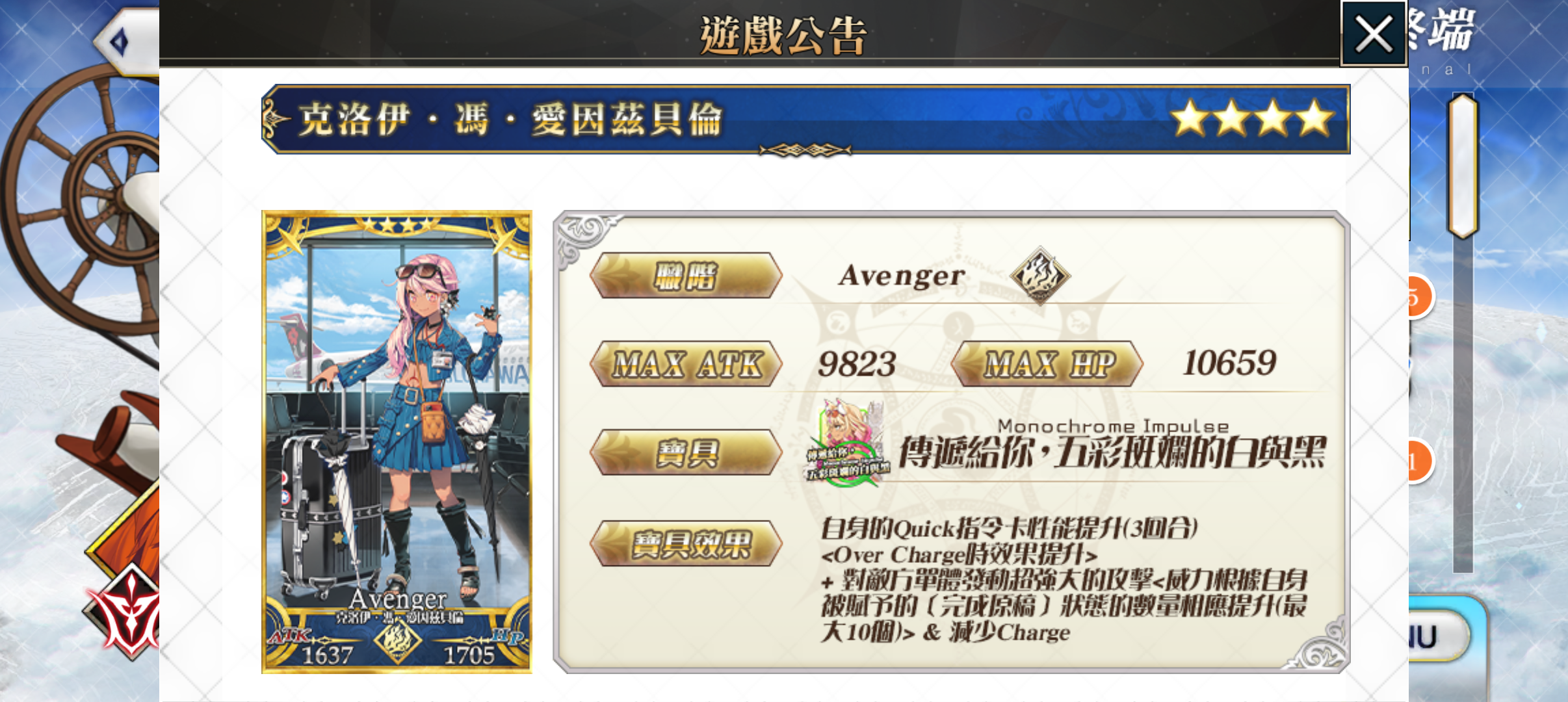
Task: Click the 克洛伊・馮・愛因茲貝倫 name banner
Action: click(805, 120)
